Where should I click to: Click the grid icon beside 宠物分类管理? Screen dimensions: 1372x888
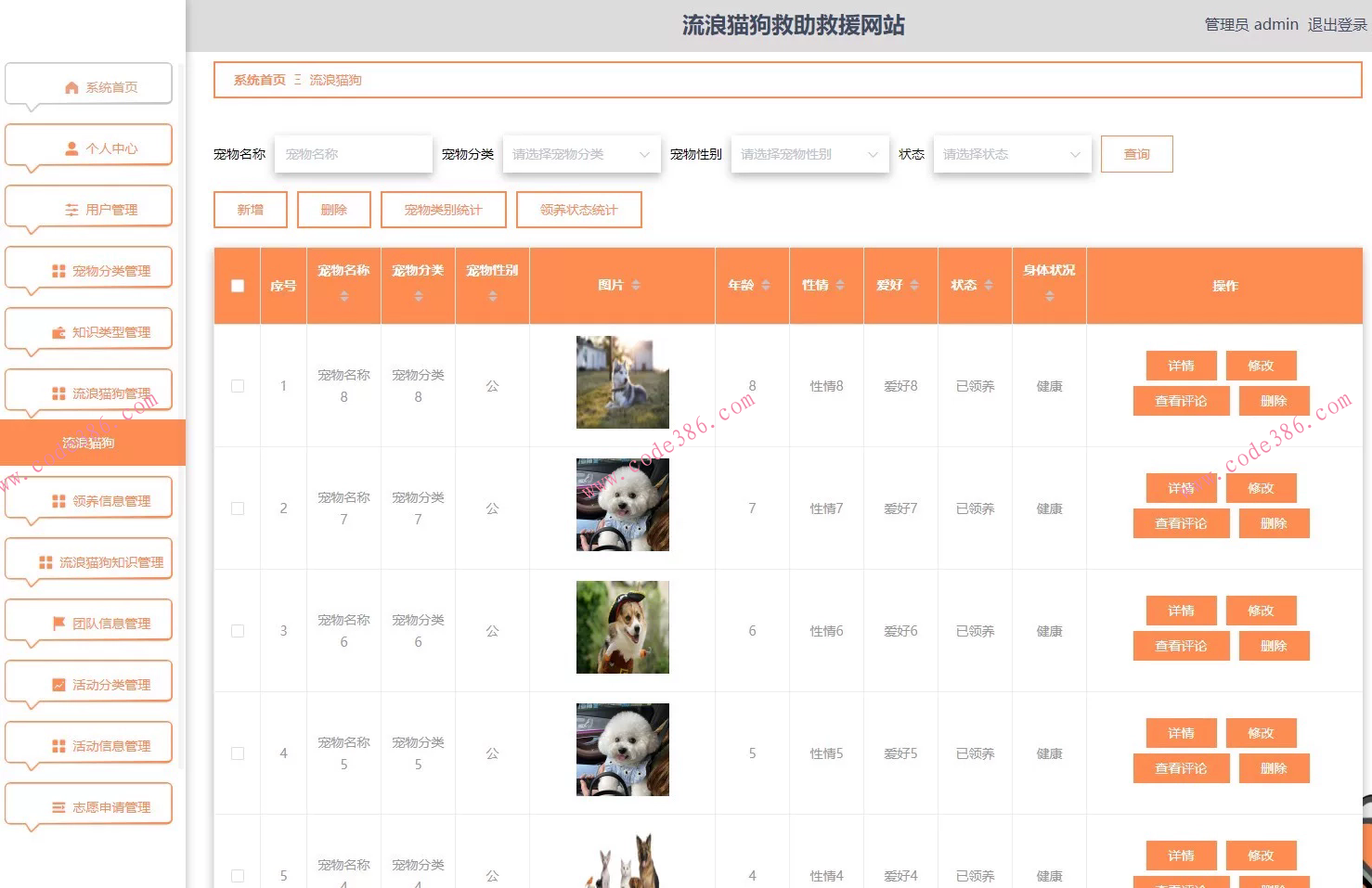pos(58,271)
